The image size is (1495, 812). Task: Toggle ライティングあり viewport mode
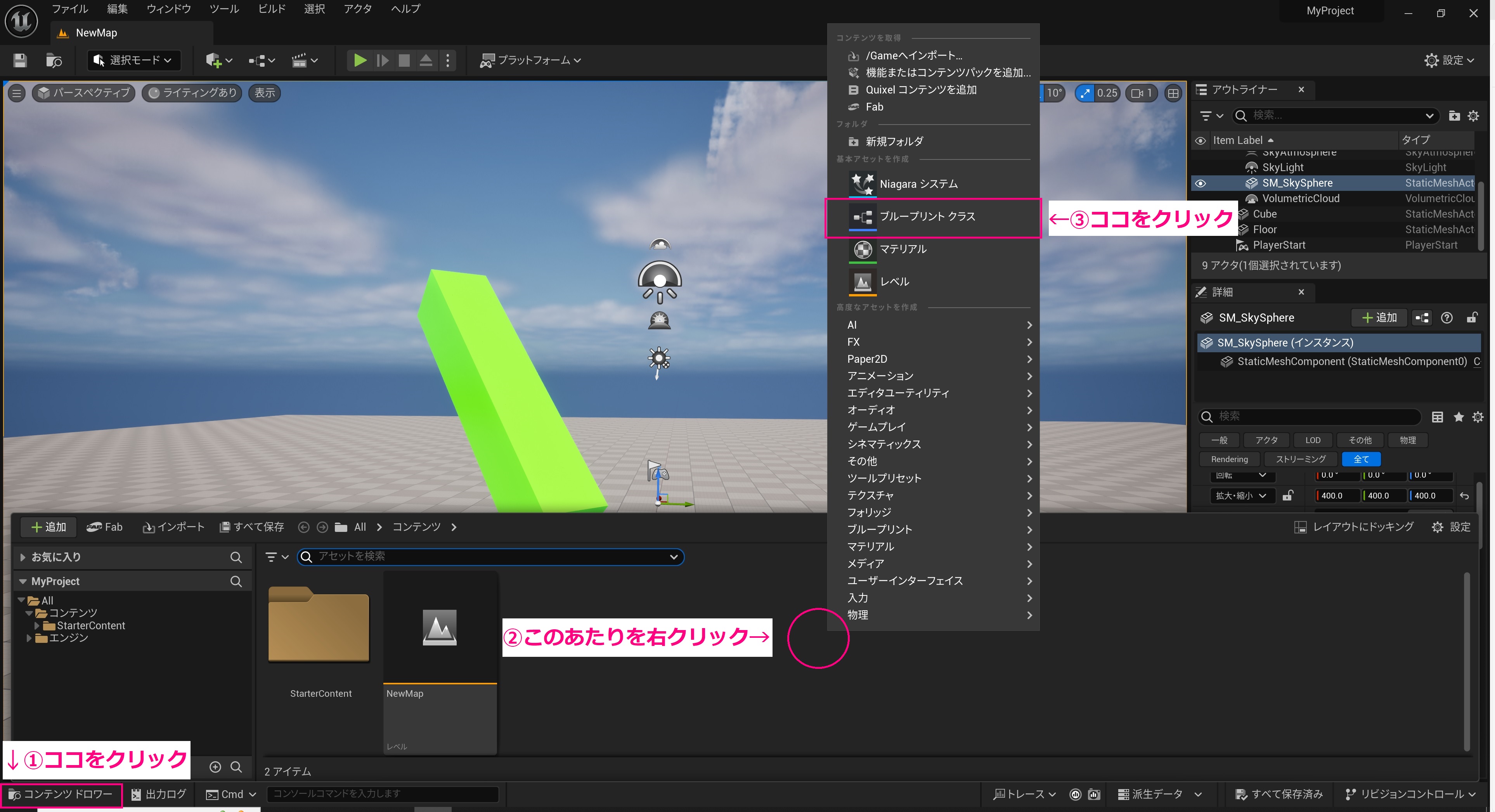[192, 92]
